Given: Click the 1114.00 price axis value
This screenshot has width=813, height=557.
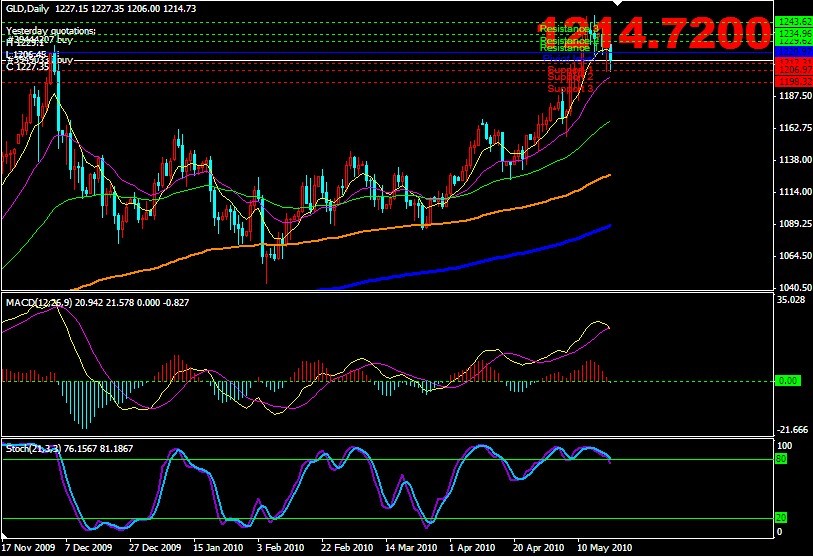Looking at the screenshot, I should [x=795, y=192].
